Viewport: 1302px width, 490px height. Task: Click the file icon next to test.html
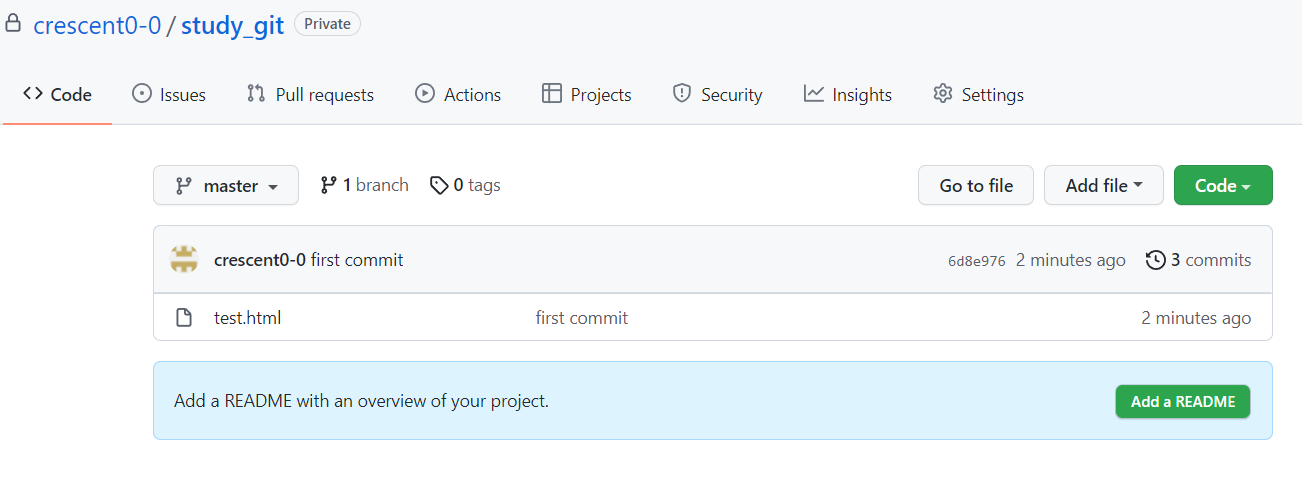point(183,318)
